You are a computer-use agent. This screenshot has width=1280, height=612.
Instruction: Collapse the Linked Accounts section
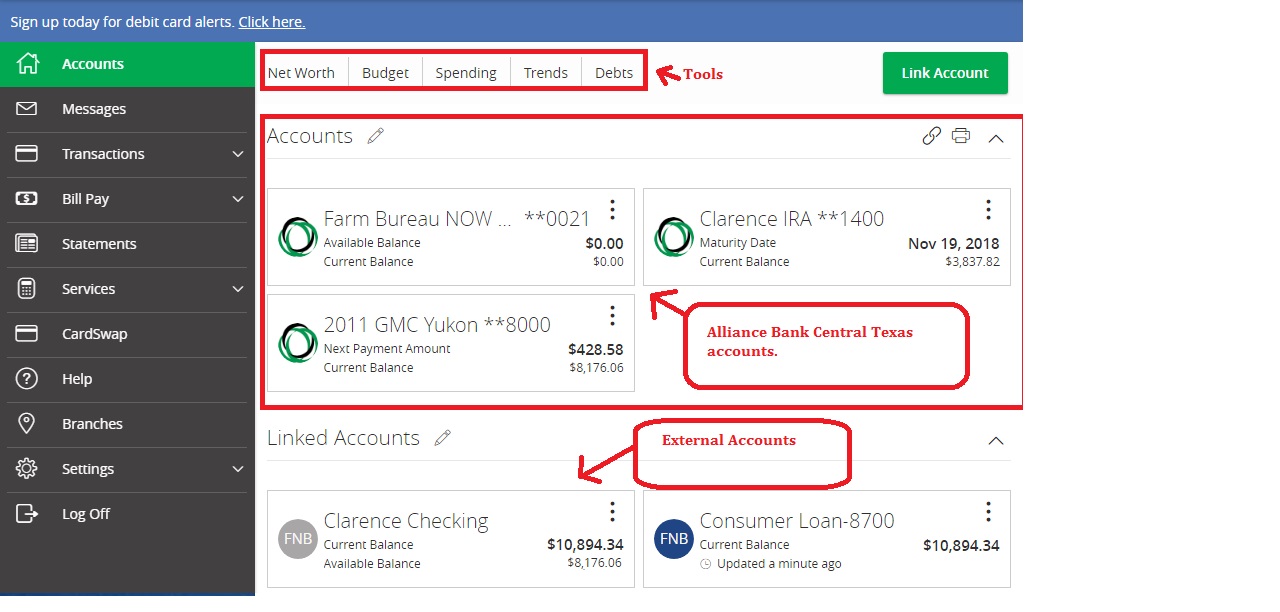pyautogui.click(x=996, y=440)
